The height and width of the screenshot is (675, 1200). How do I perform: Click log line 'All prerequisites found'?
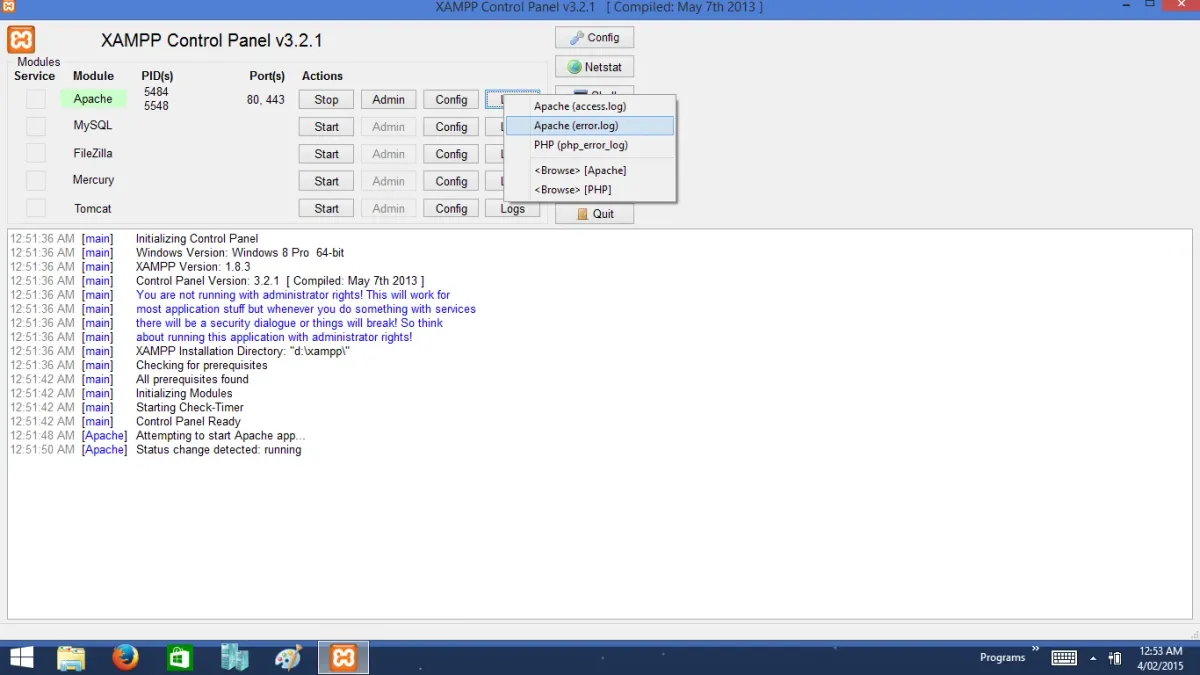192,380
